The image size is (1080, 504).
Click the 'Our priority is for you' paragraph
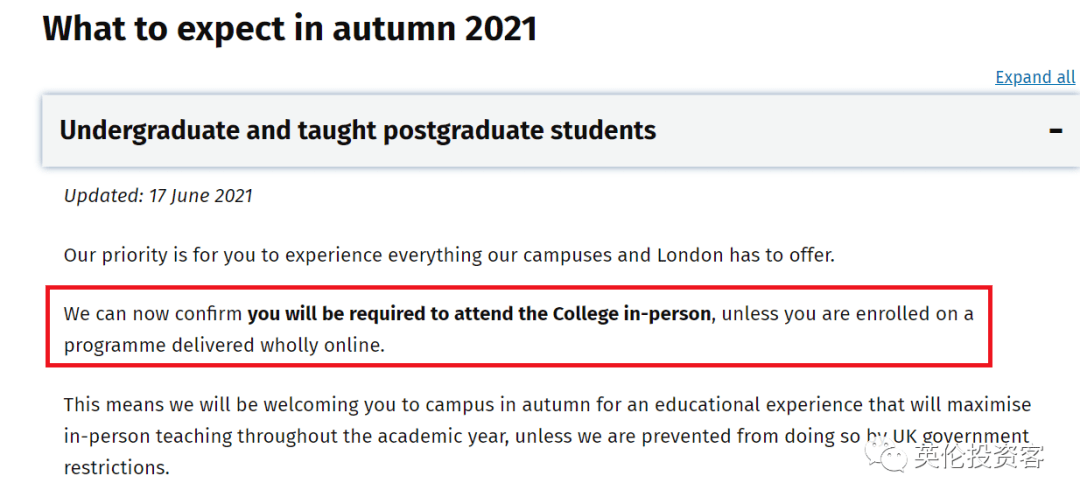(449, 255)
